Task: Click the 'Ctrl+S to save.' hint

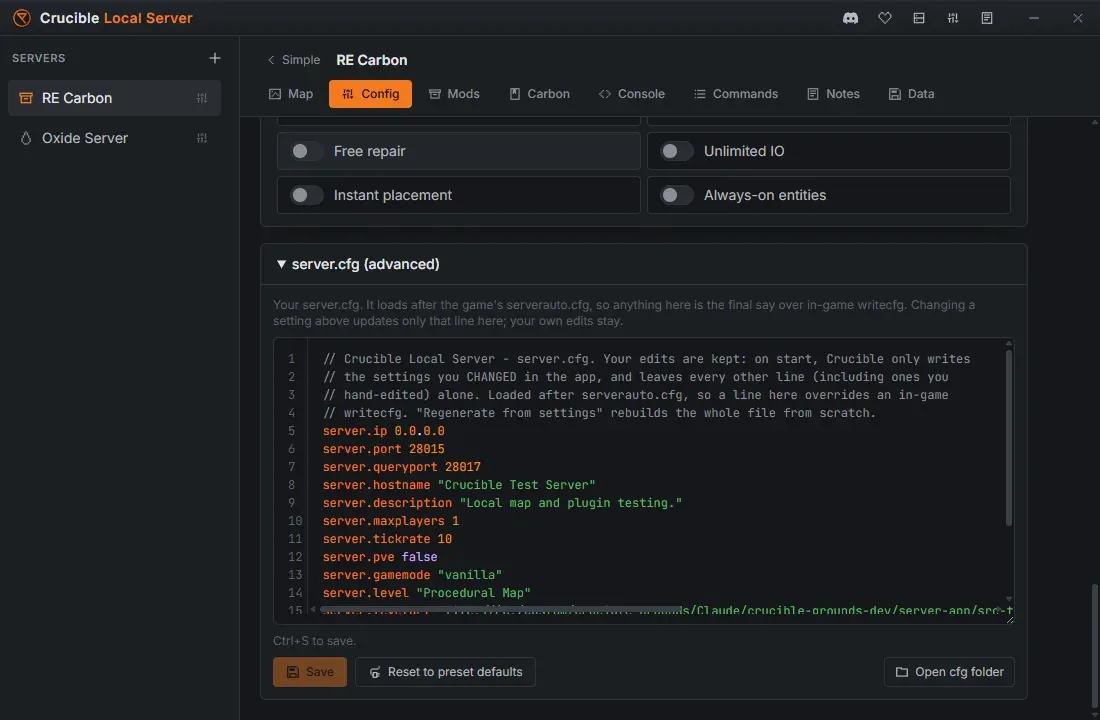Action: coord(314,641)
